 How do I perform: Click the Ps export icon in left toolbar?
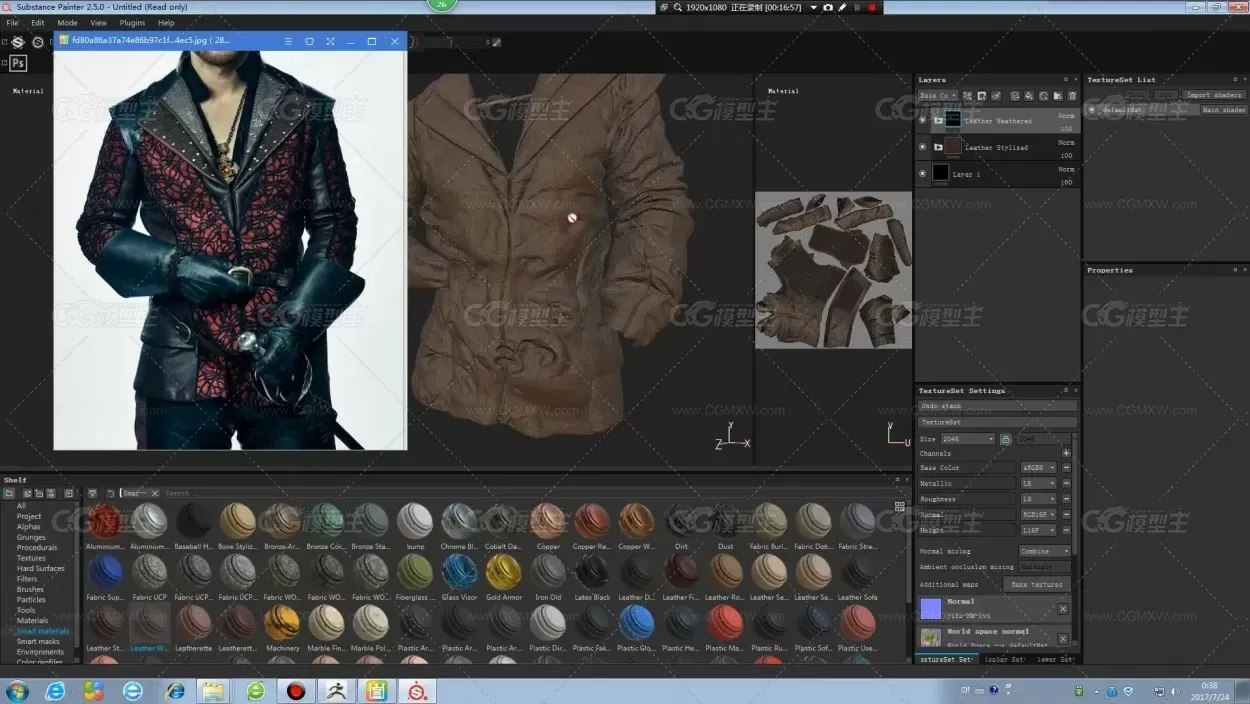pos(18,63)
